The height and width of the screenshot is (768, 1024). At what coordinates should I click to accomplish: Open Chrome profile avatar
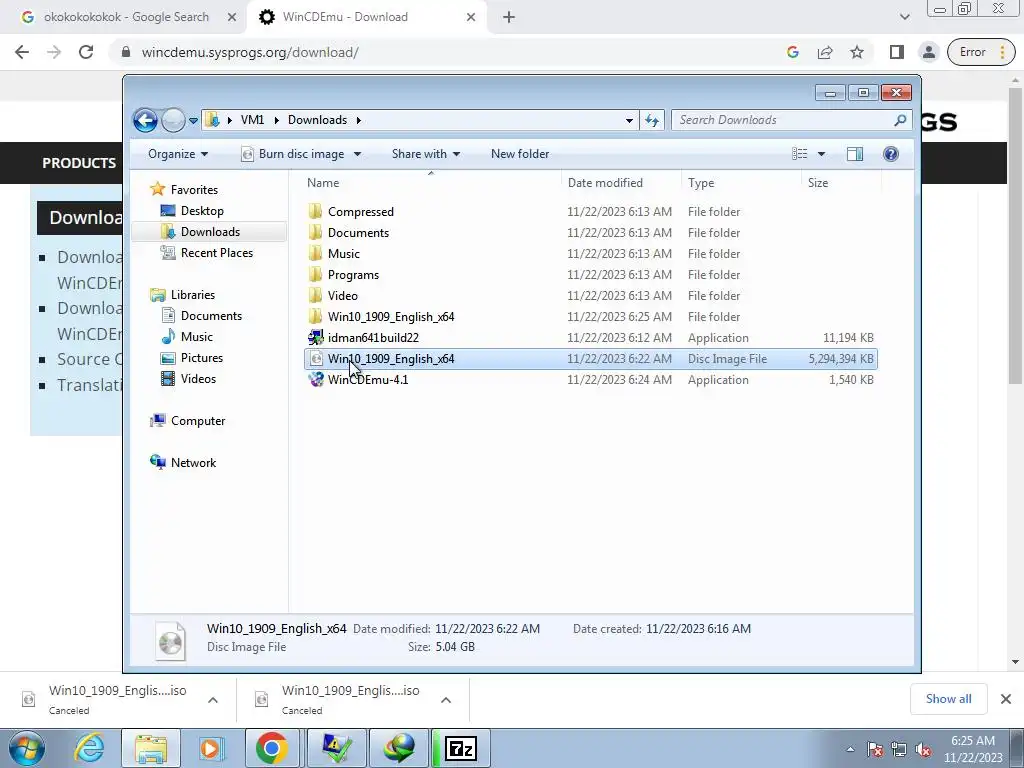coord(929,52)
